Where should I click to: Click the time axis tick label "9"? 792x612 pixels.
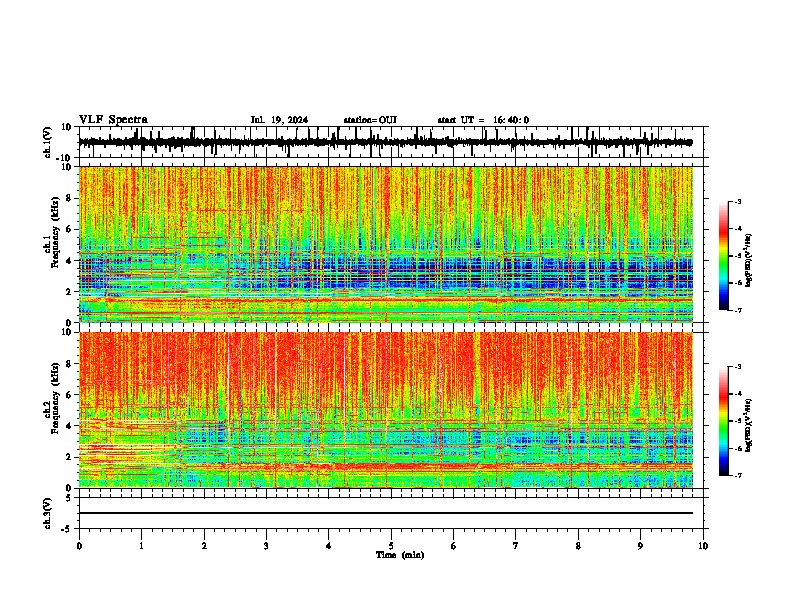[640, 546]
